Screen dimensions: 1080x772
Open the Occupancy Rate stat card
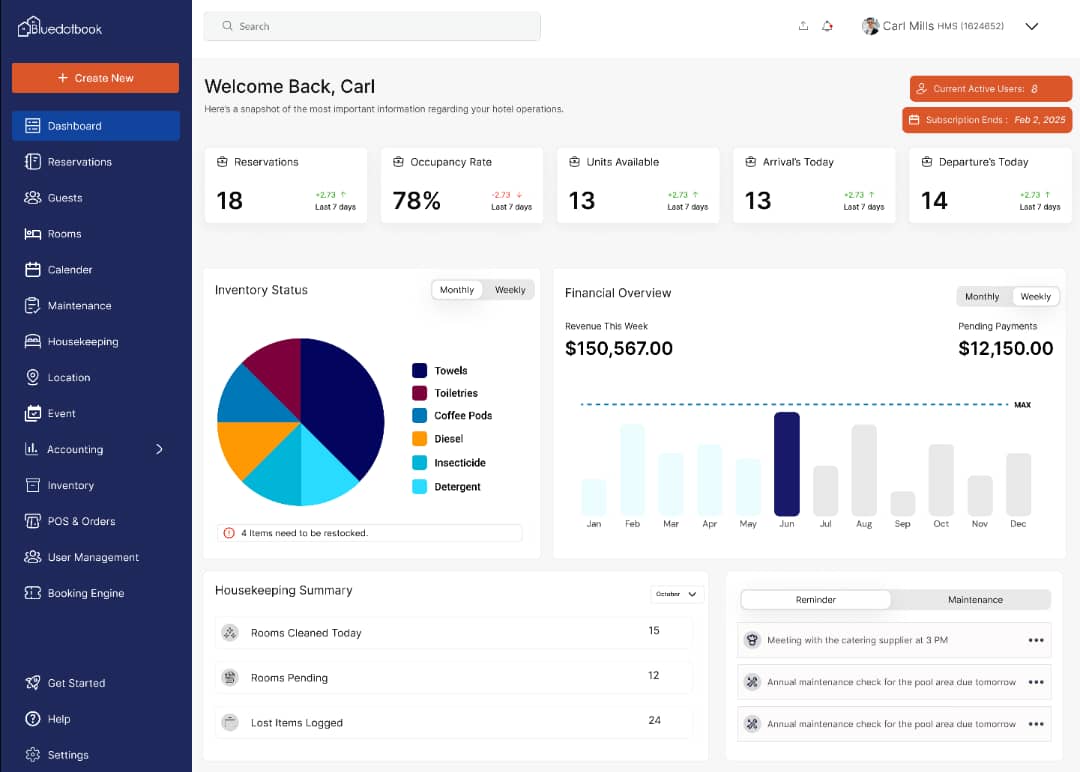[x=462, y=185]
